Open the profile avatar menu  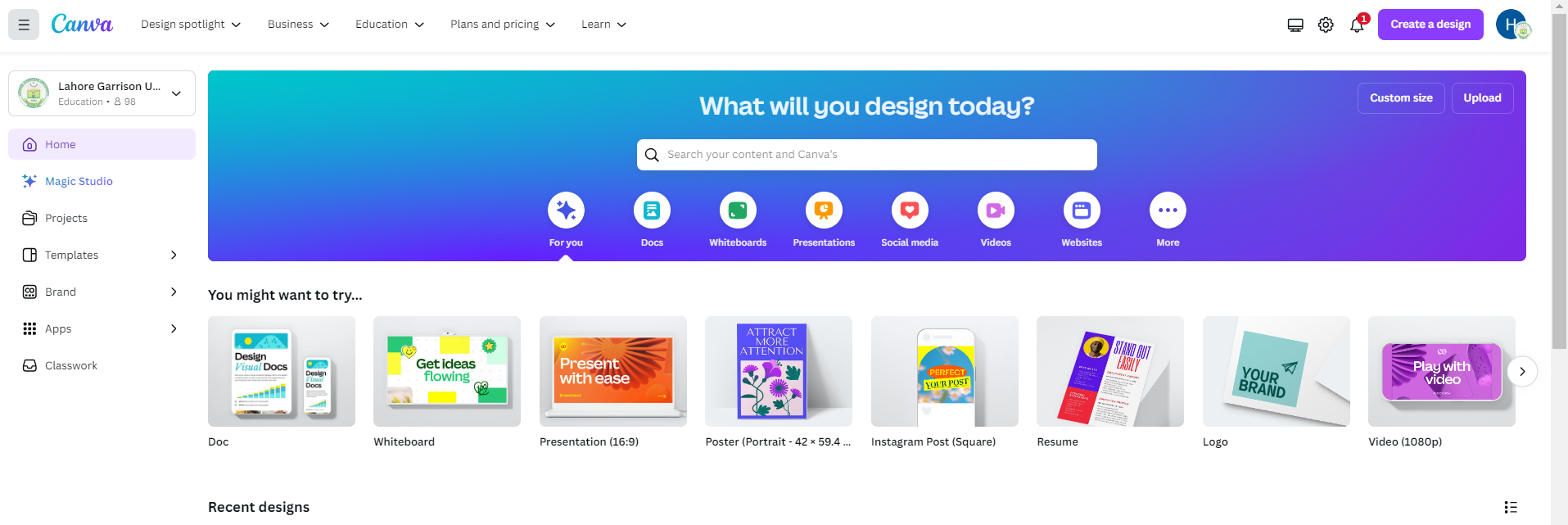[1512, 25]
